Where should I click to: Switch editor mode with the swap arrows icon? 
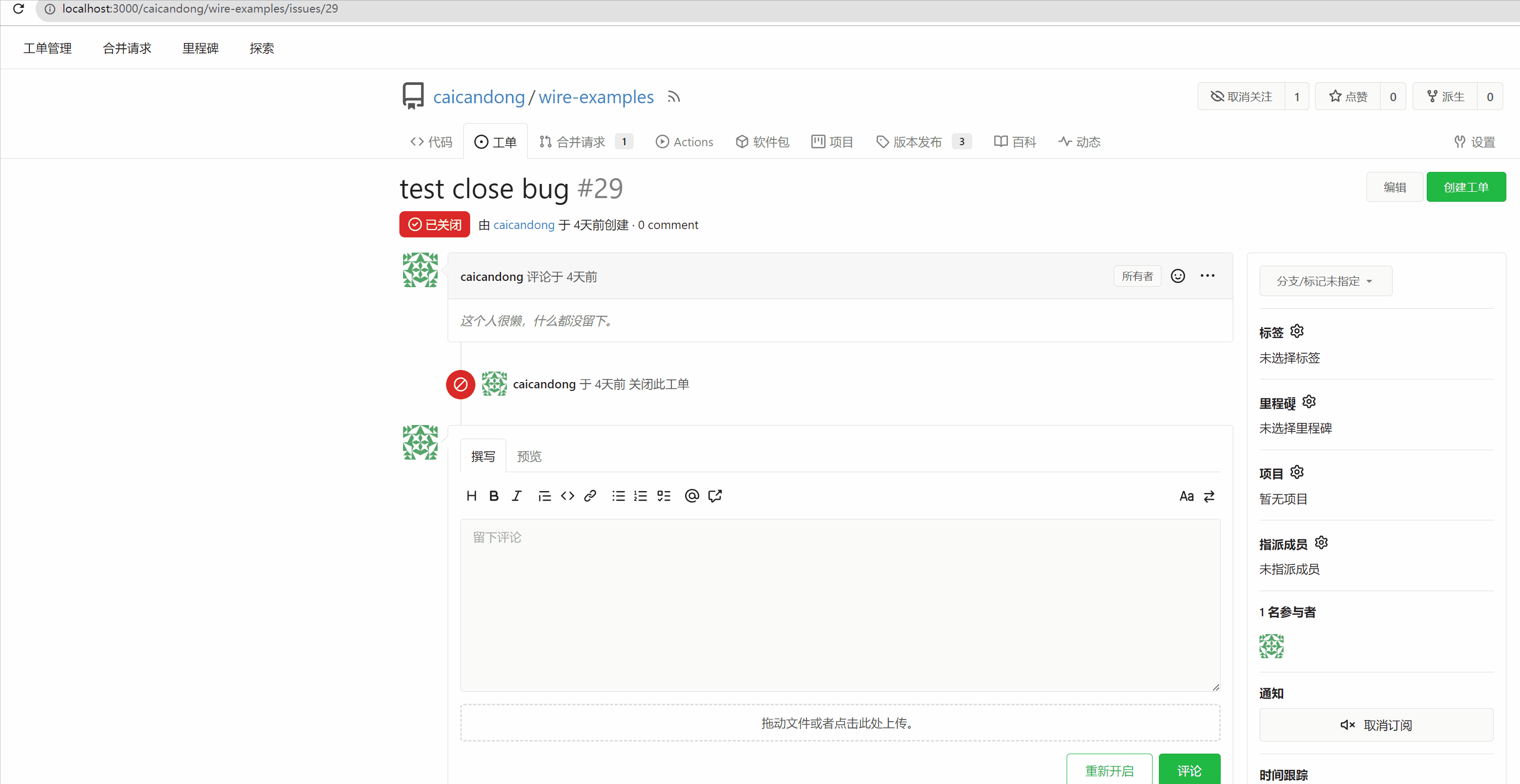click(x=1209, y=496)
